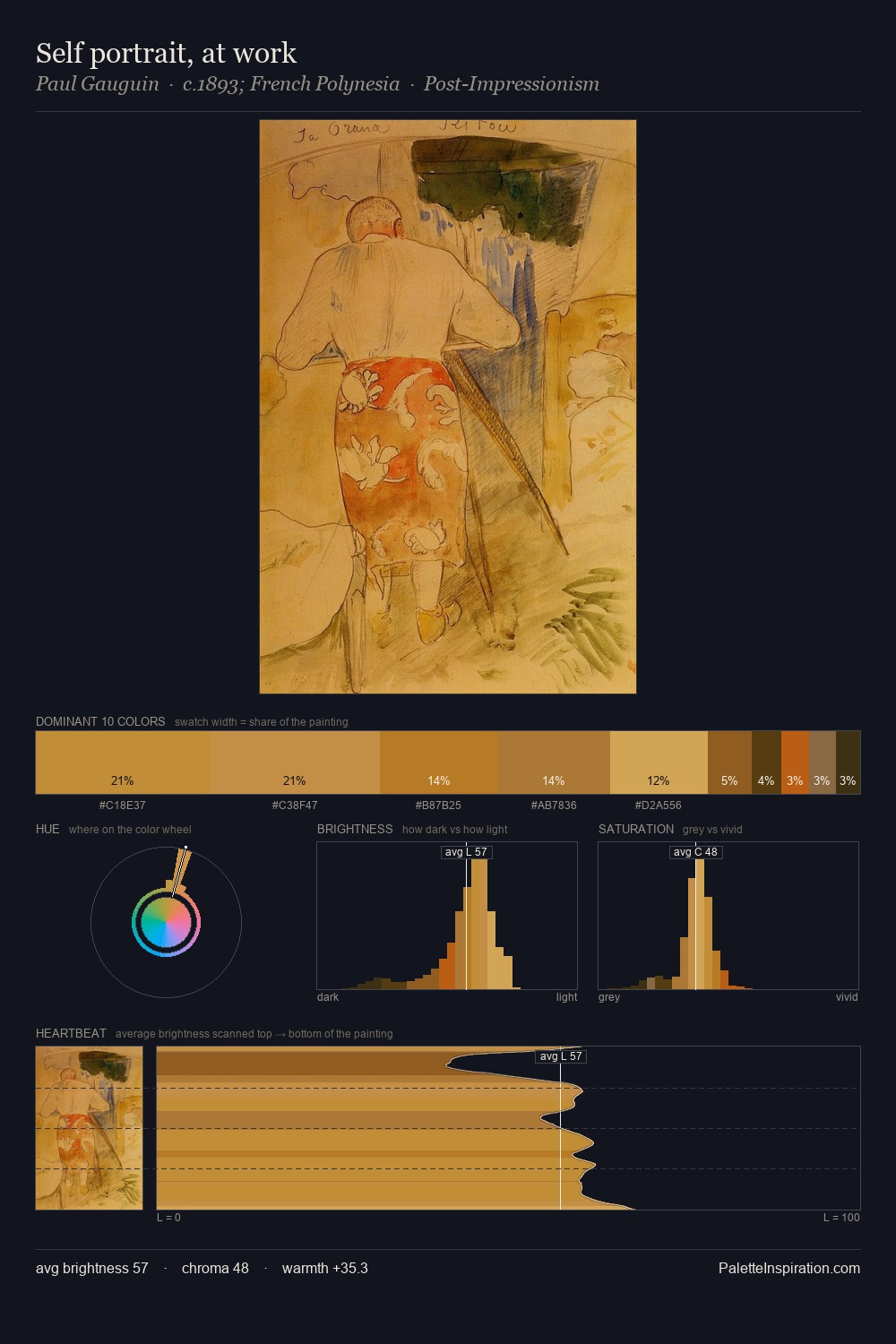This screenshot has height=1344, width=896.
Task: Click the 'DOMINANT 10 COLORS' heading
Action: pyautogui.click(x=100, y=721)
